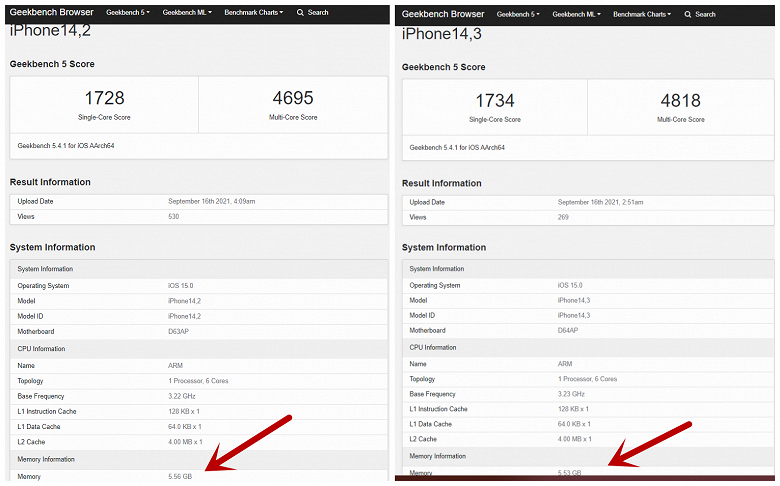780x486 pixels.
Task: Click the left page's Geekbench 5.4.1 for iOS AArch64 text
Action: pyautogui.click(x=66, y=146)
